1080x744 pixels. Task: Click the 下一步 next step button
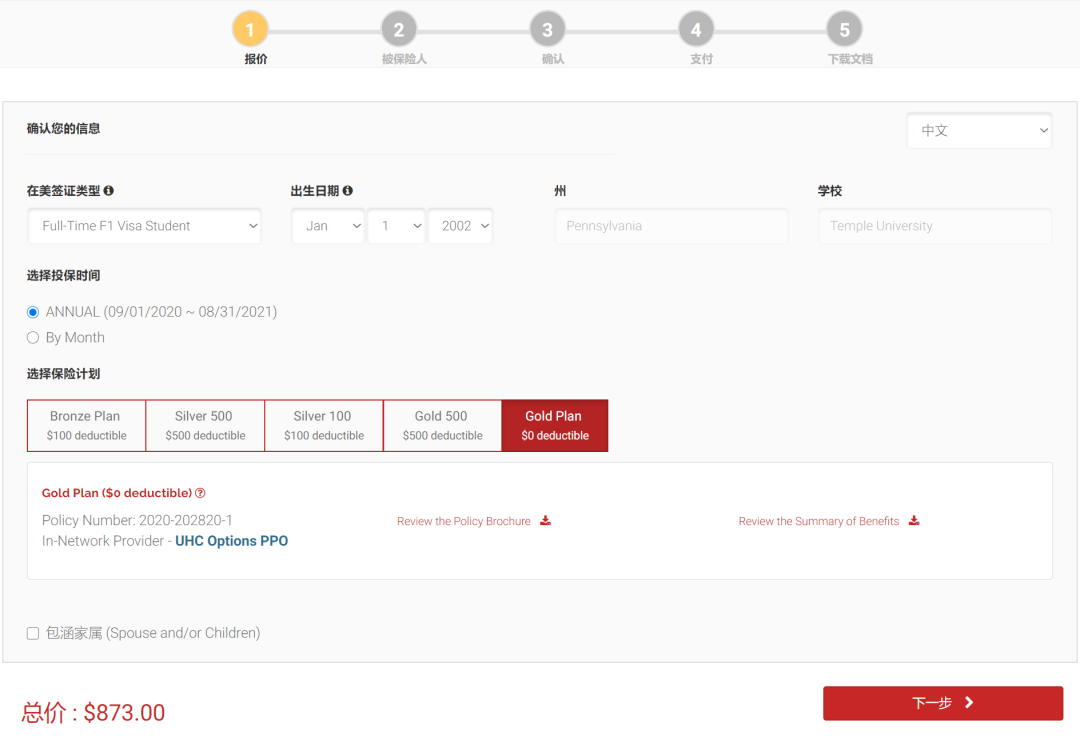943,703
